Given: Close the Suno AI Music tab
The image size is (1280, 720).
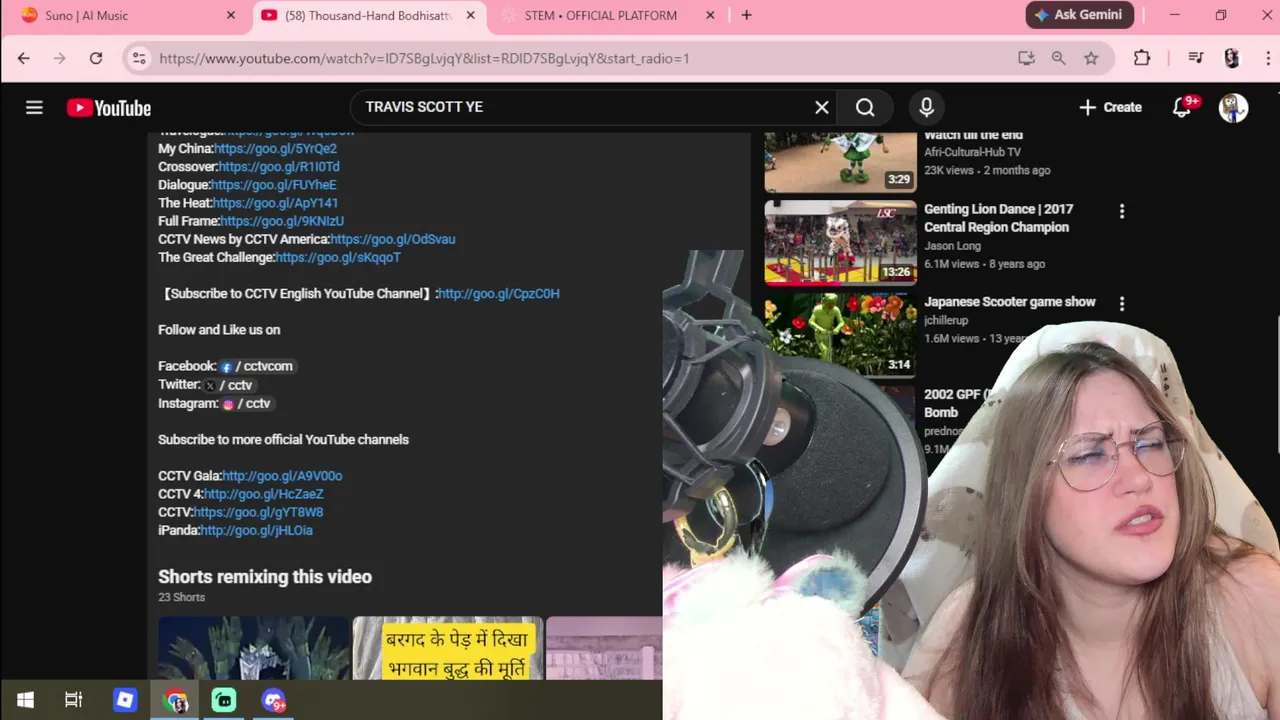Looking at the screenshot, I should pyautogui.click(x=231, y=15).
